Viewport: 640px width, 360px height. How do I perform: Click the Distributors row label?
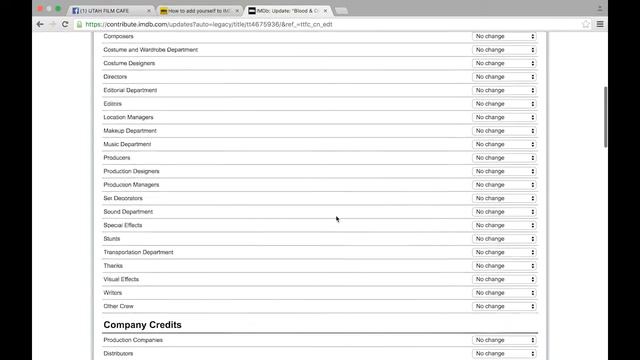click(x=118, y=353)
